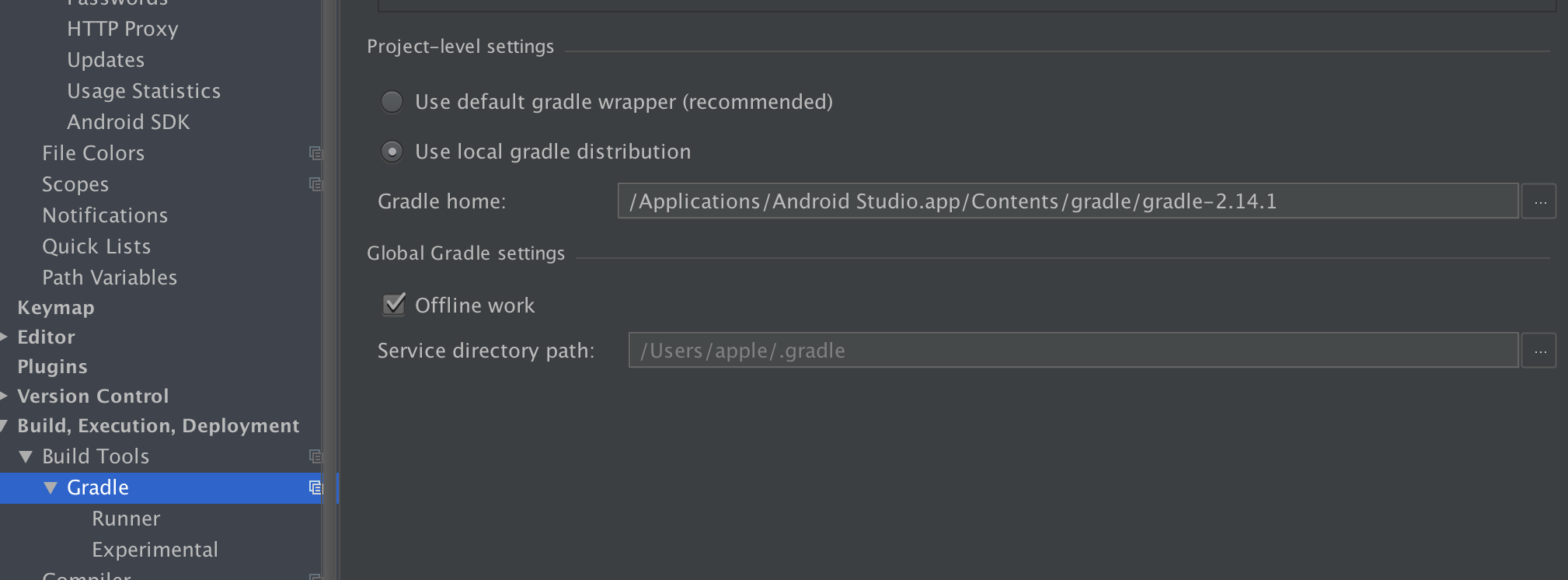The height and width of the screenshot is (580, 1568).
Task: Expand the Version Control section
Action: coord(5,397)
